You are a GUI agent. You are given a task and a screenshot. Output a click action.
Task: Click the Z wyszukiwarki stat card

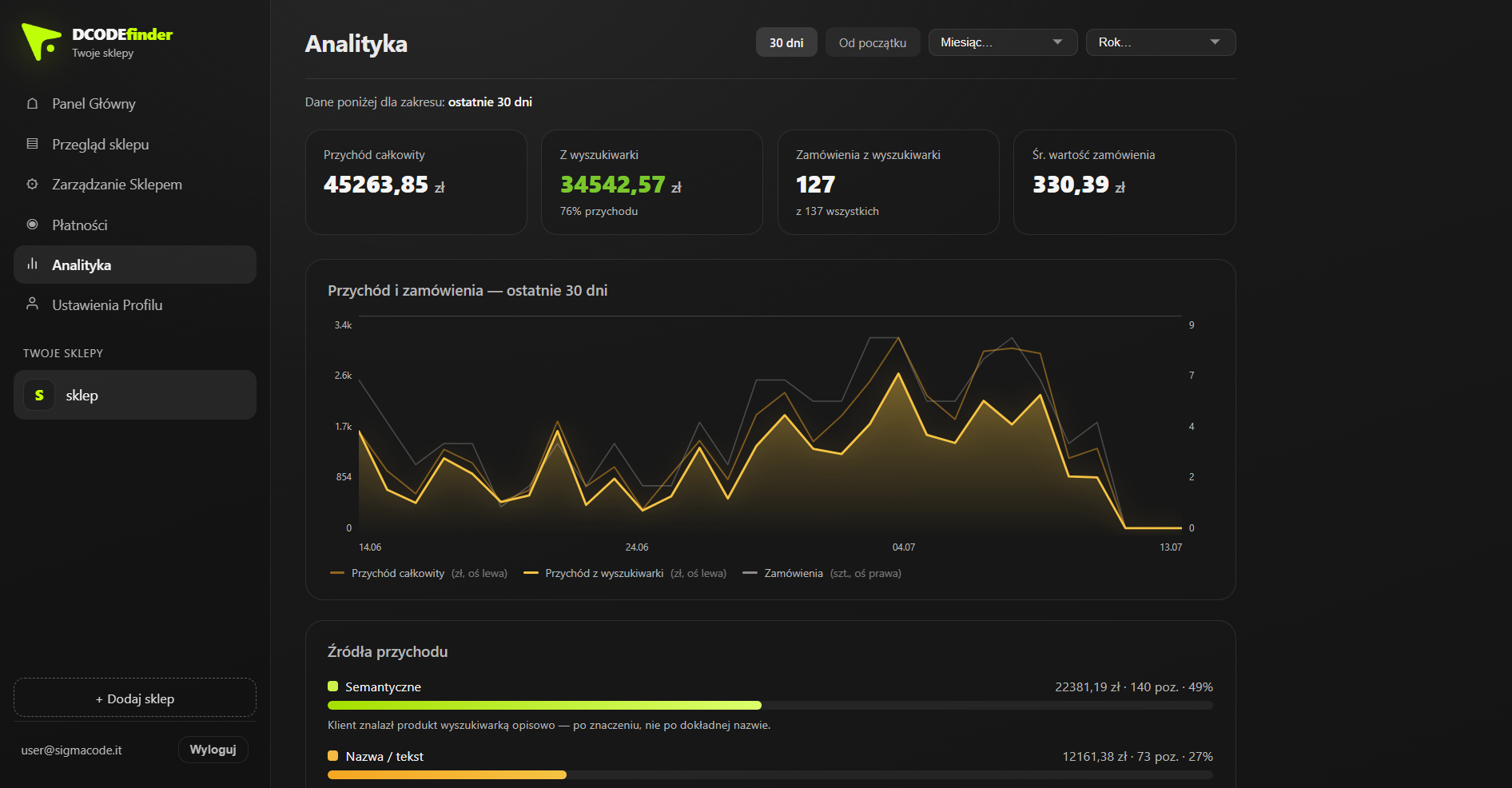coord(652,182)
